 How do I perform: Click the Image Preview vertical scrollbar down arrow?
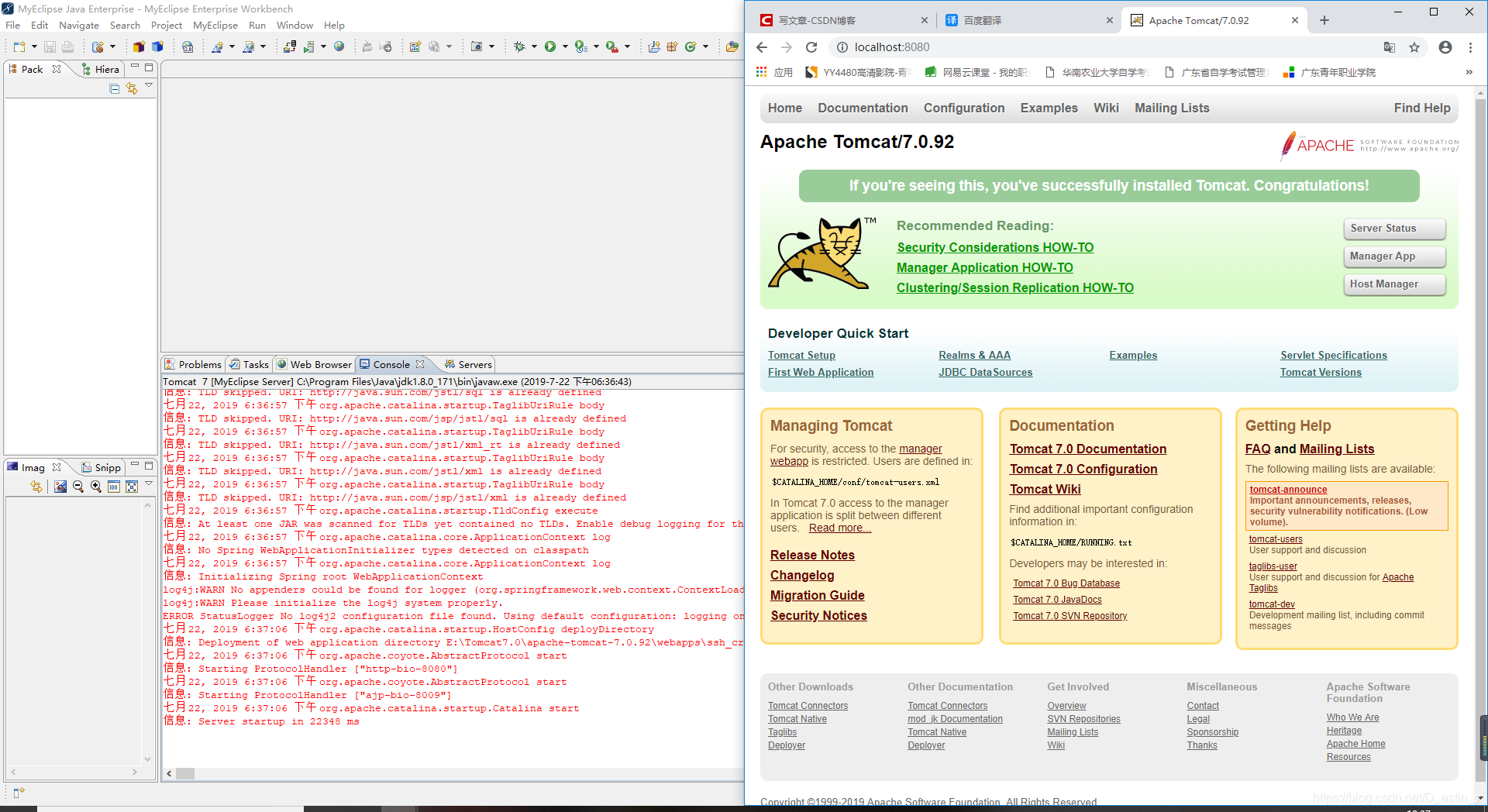tap(147, 759)
